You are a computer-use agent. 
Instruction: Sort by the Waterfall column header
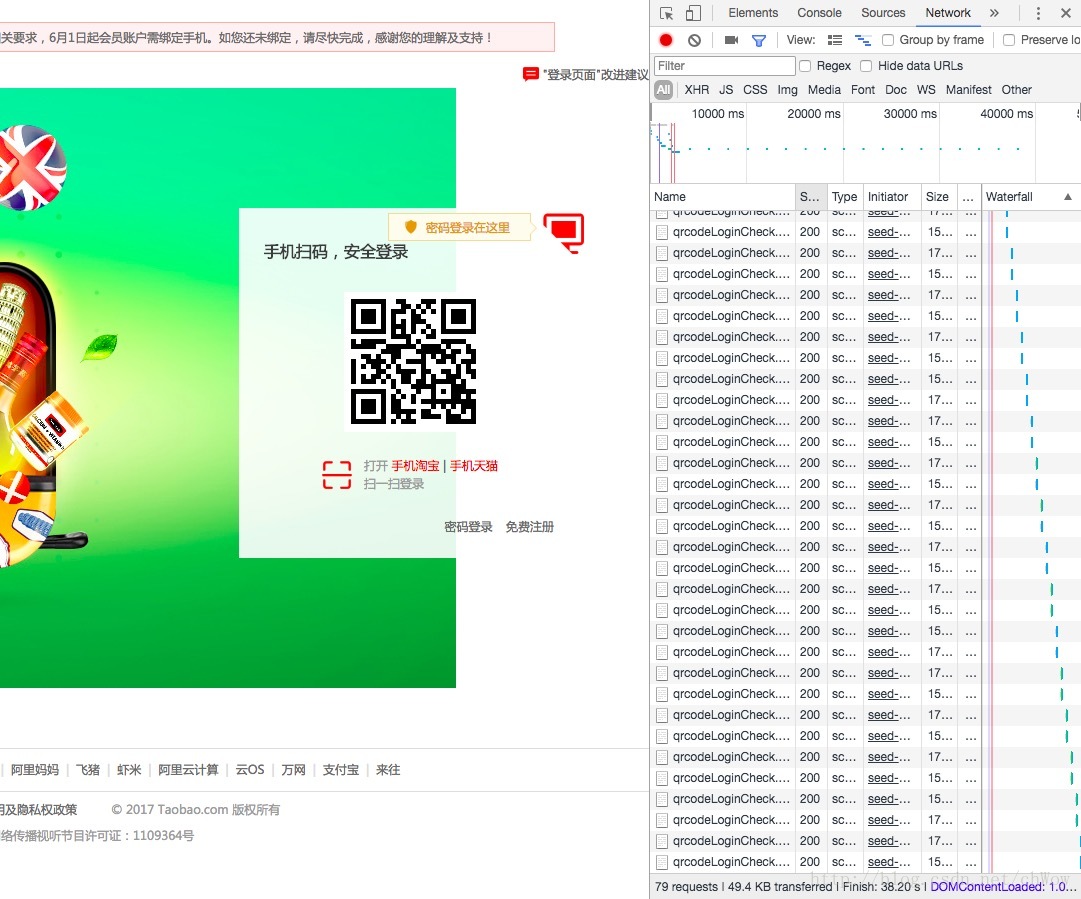(x=1031, y=196)
